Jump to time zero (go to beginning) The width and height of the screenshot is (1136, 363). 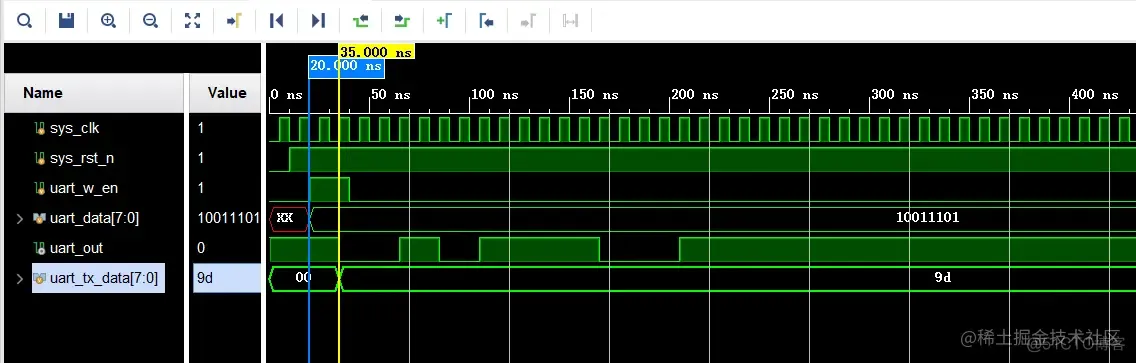point(276,21)
